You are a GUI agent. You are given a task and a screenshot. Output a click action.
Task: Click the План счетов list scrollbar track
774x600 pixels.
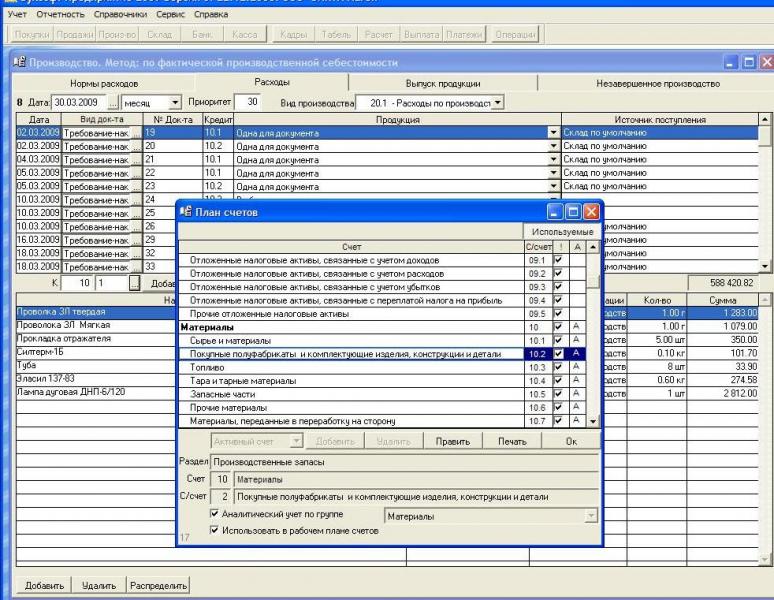594,350
